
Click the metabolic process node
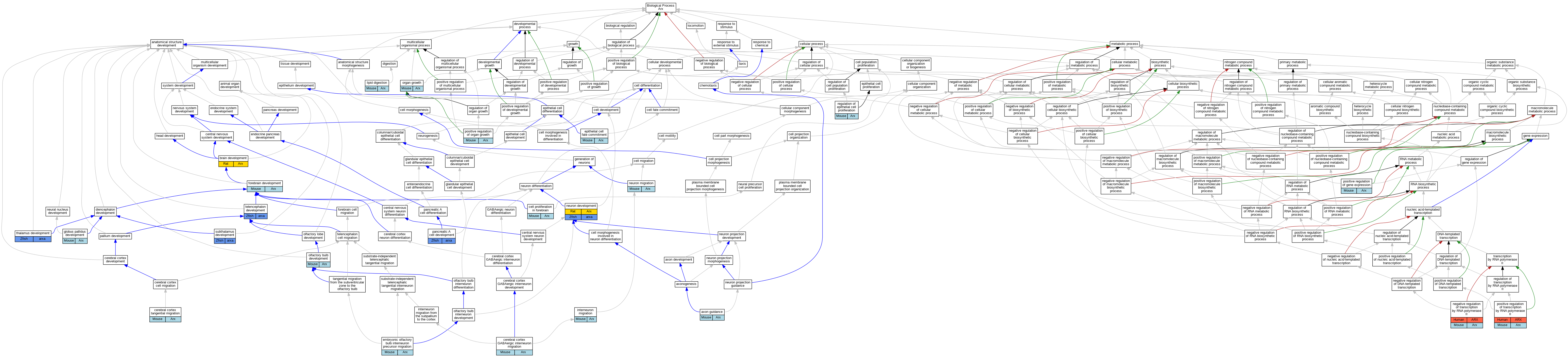click(1124, 44)
